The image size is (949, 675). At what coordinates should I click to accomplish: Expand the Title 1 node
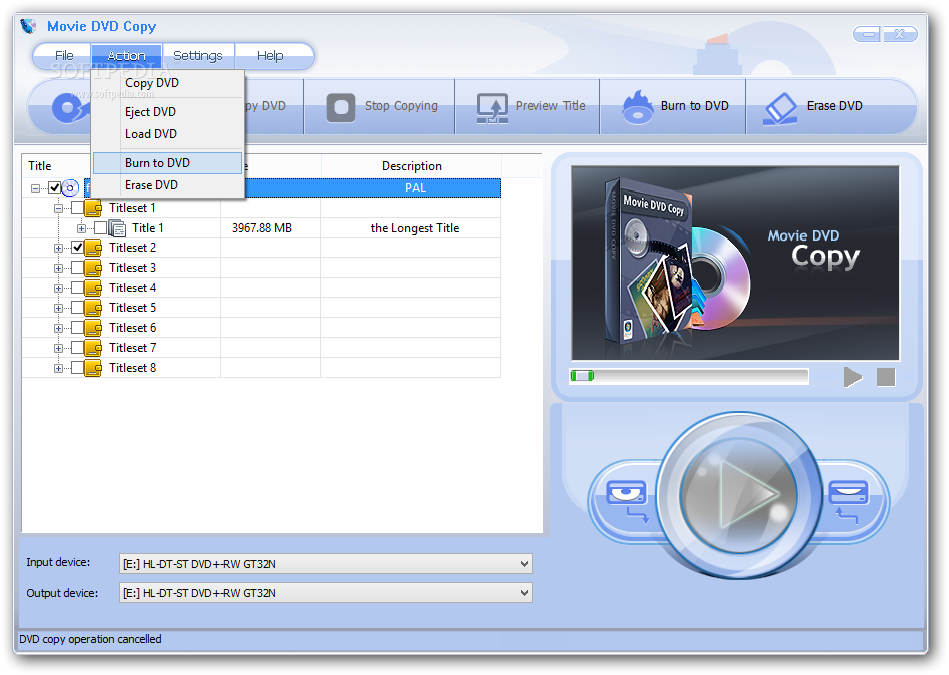coord(81,228)
